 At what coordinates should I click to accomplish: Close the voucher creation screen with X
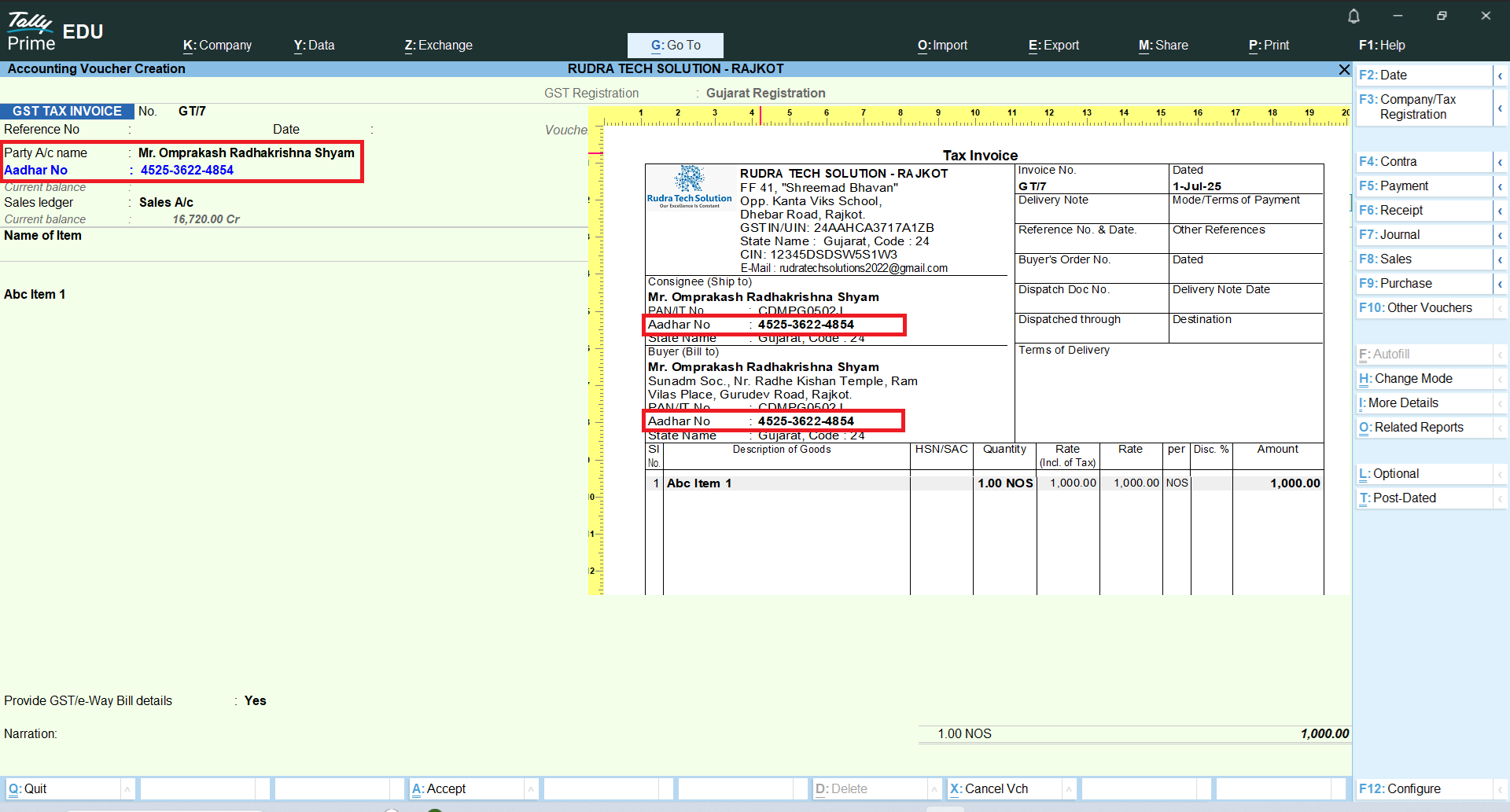[1344, 70]
